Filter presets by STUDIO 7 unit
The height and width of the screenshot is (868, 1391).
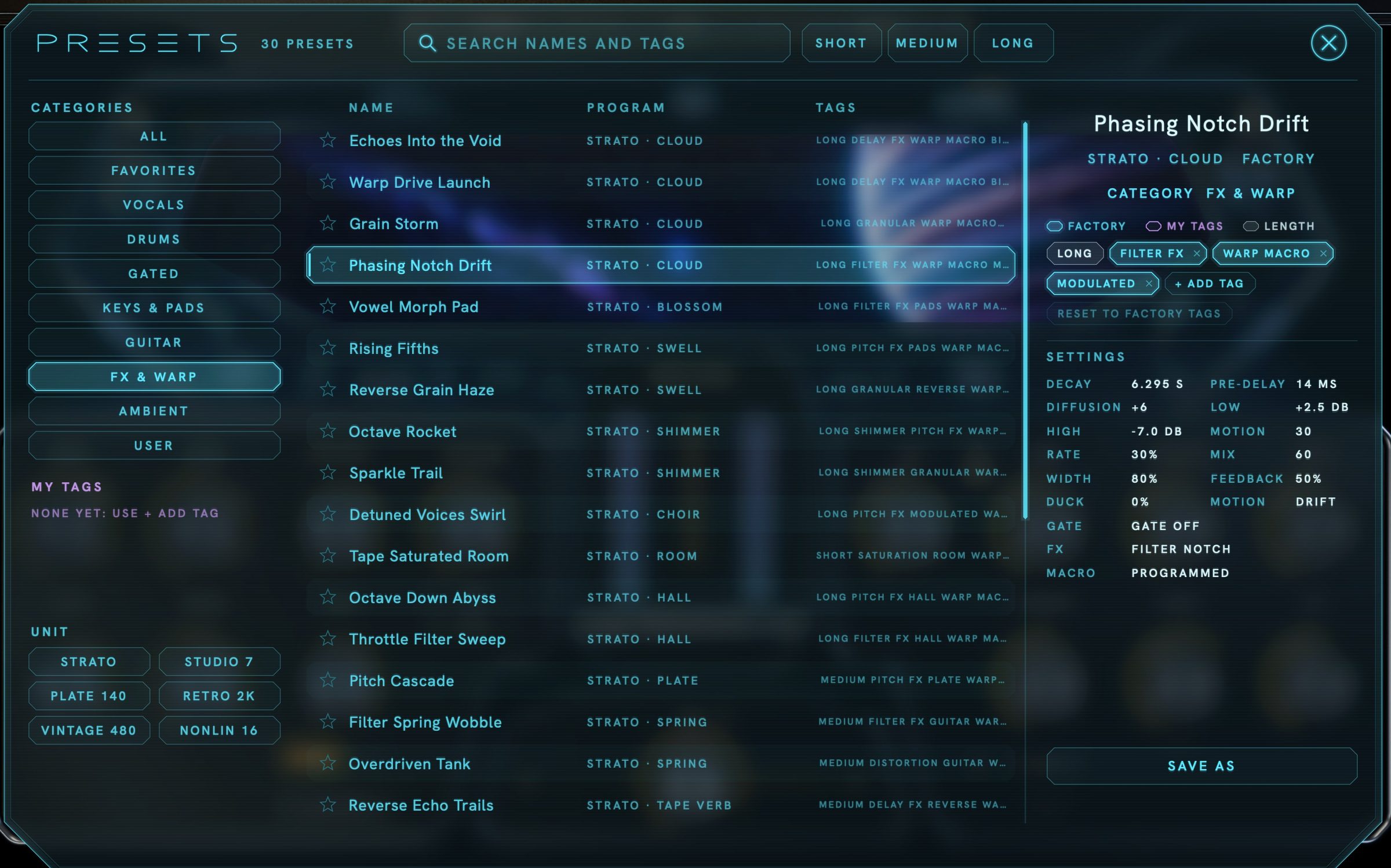tap(220, 662)
